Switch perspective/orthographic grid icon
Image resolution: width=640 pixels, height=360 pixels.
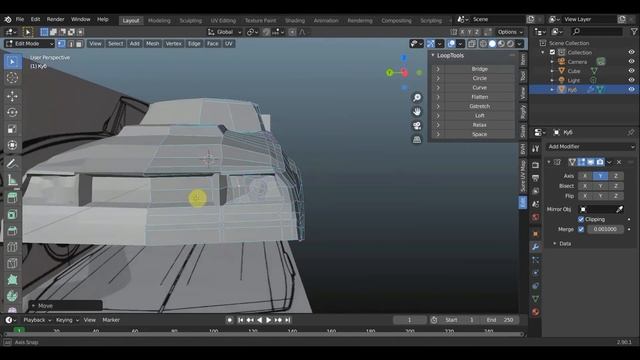(417, 140)
